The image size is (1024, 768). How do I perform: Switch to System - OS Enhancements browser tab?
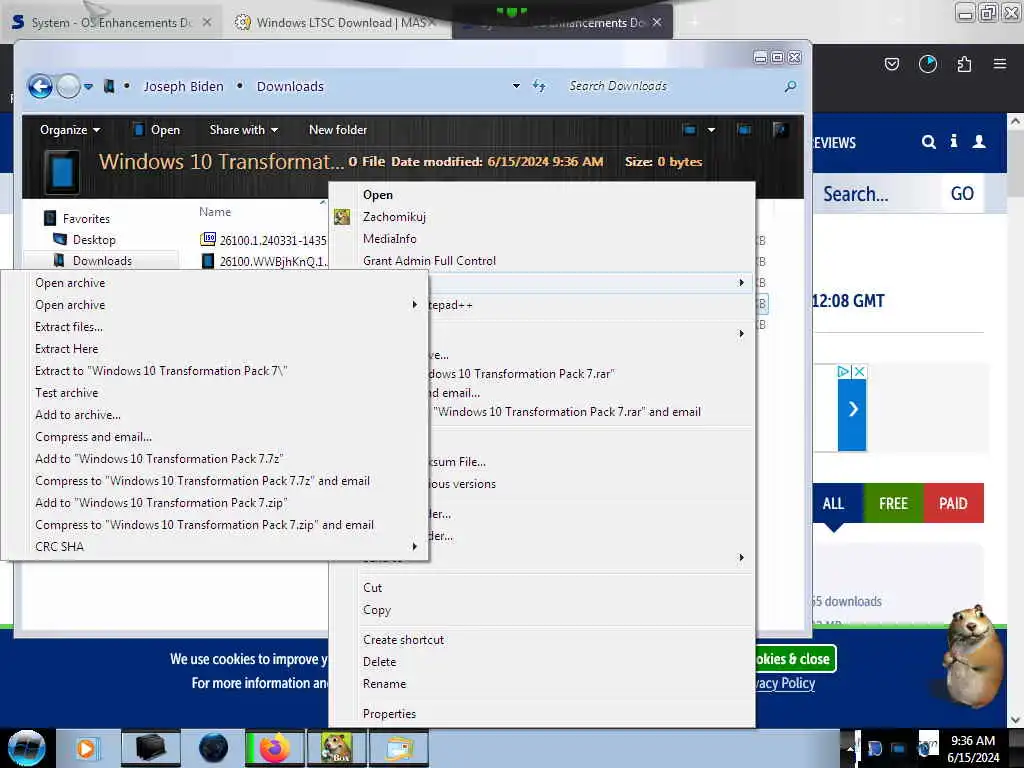(x=111, y=22)
